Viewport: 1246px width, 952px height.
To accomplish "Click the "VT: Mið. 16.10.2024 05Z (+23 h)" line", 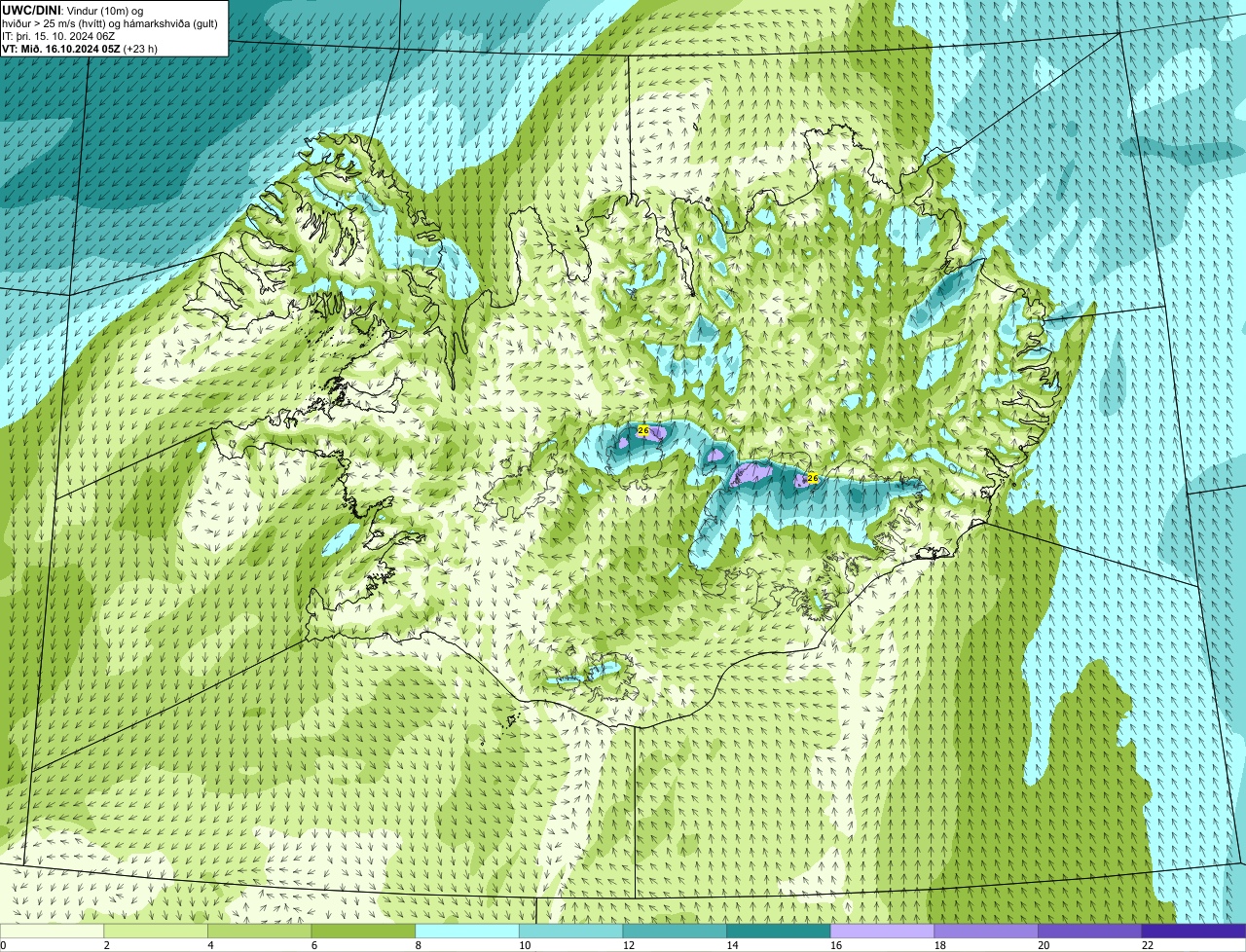I will 80,48.
